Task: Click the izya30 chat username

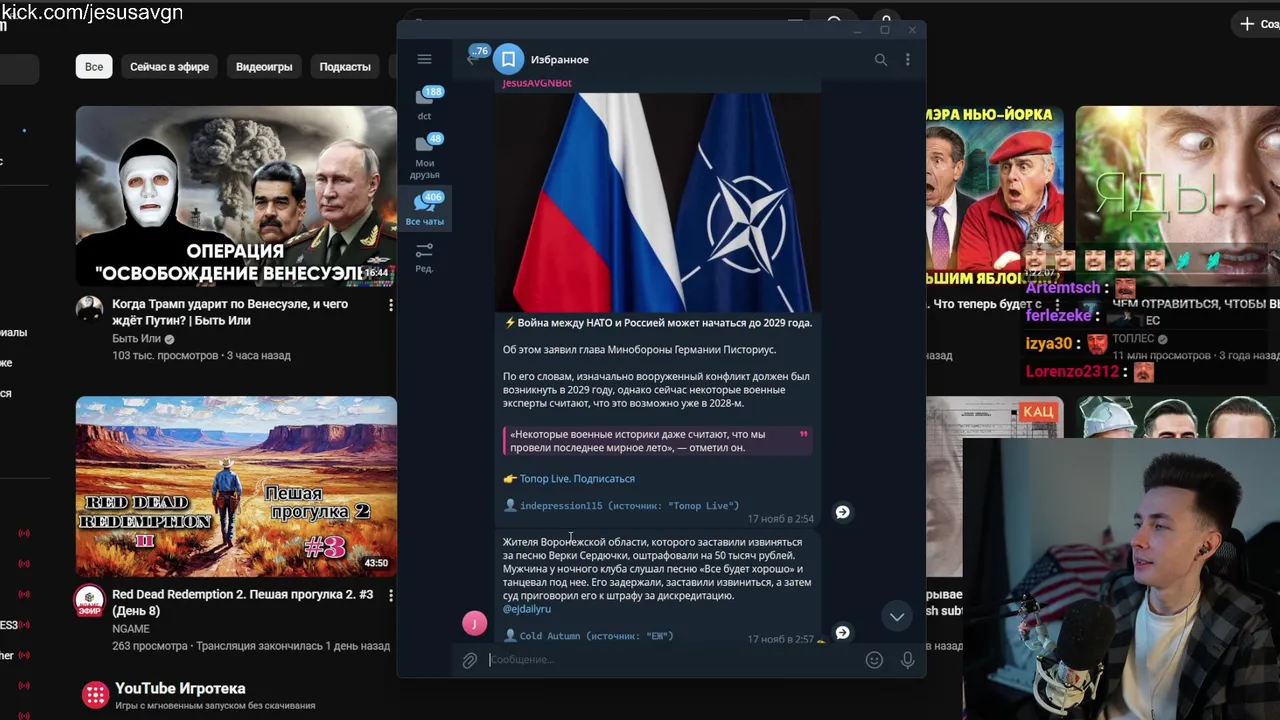Action: pos(1049,344)
